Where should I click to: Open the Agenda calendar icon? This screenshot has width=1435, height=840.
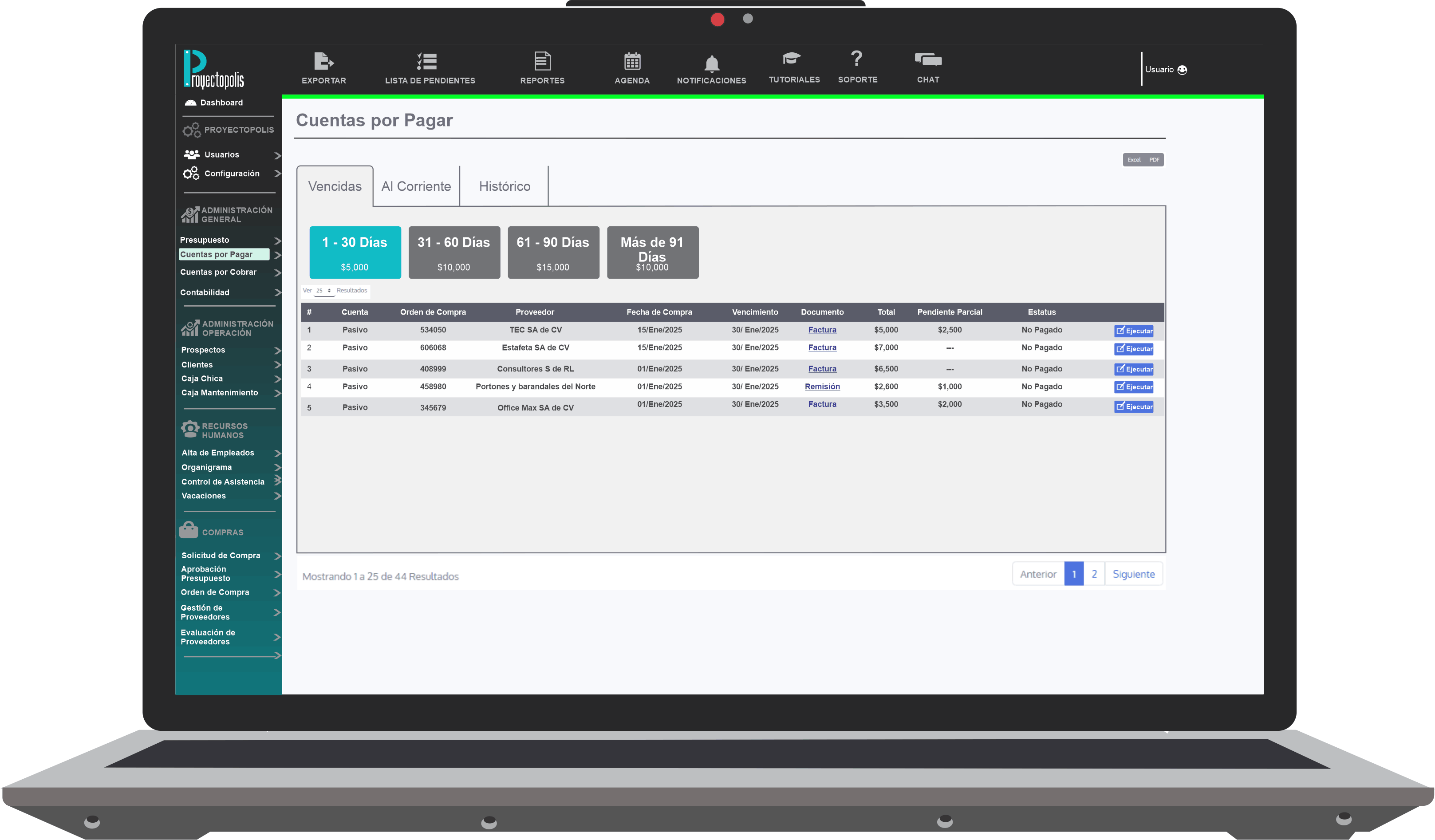click(x=632, y=61)
